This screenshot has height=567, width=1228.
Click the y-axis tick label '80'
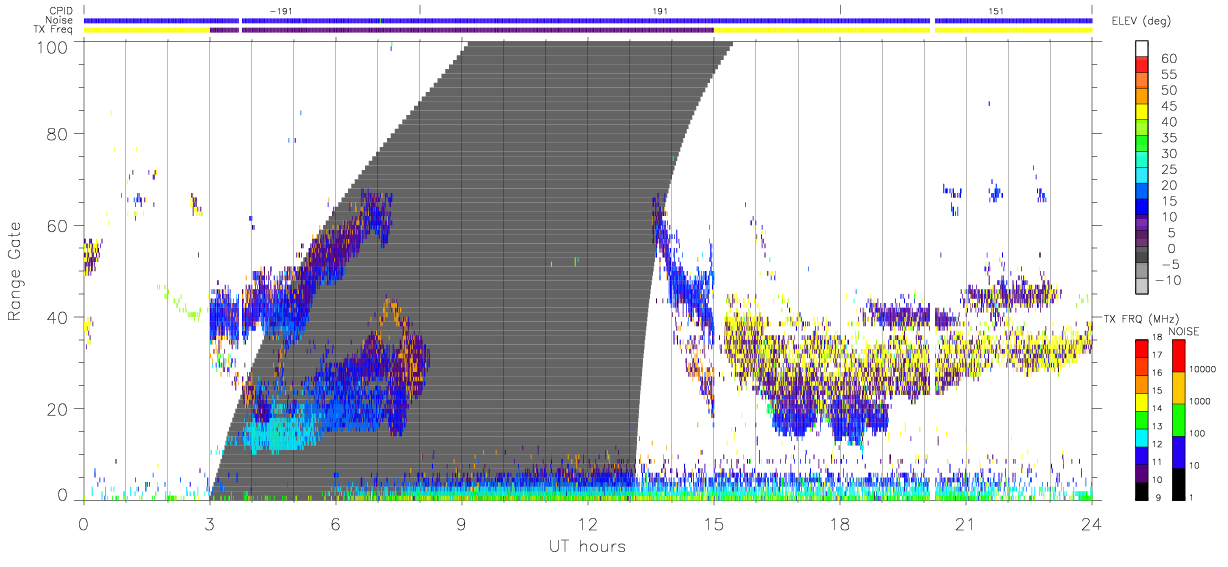pos(59,133)
